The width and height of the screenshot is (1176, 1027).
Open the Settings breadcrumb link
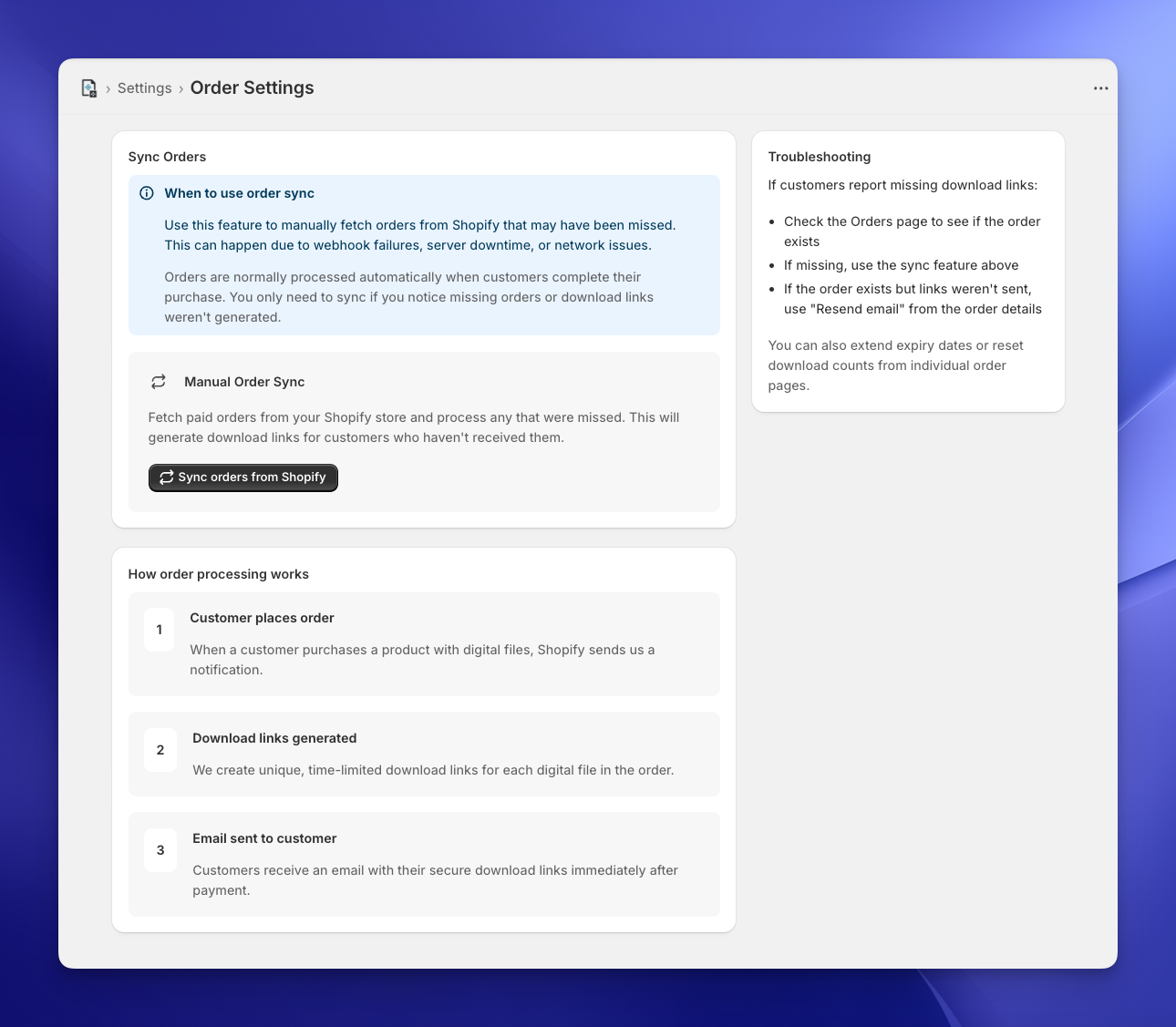pos(144,87)
